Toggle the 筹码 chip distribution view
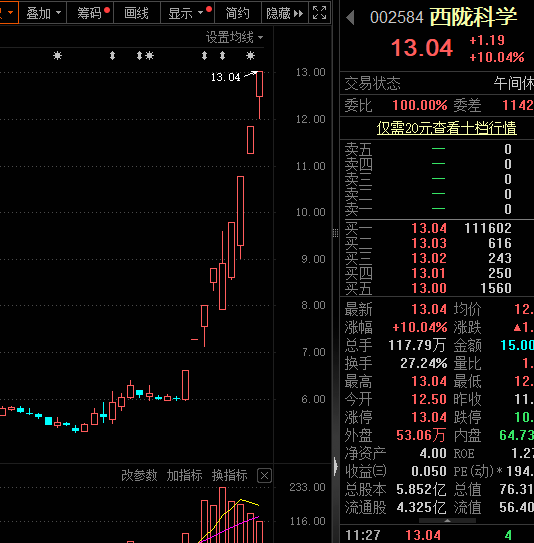 point(90,13)
